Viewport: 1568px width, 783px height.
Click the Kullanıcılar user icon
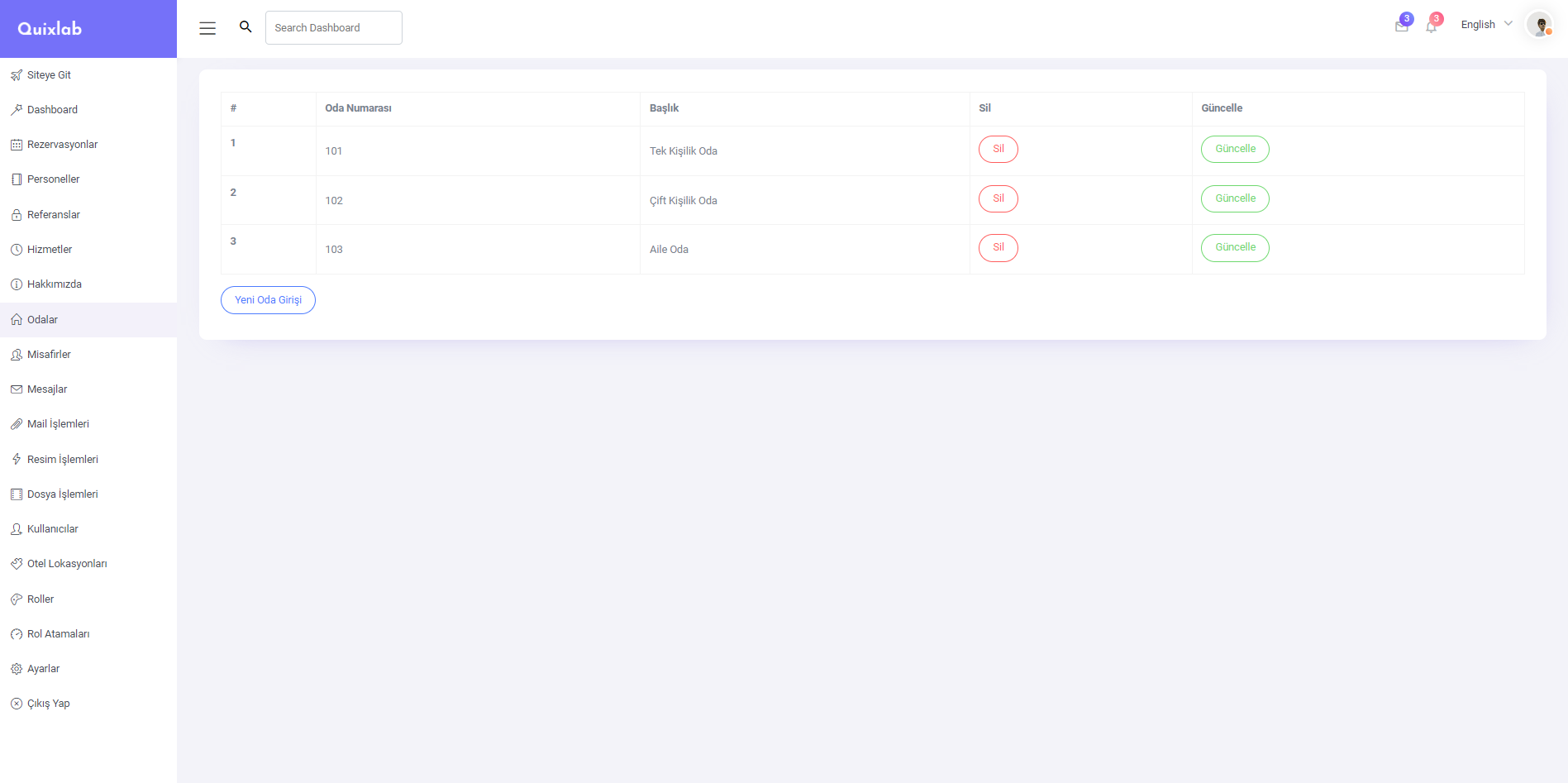tap(17, 529)
